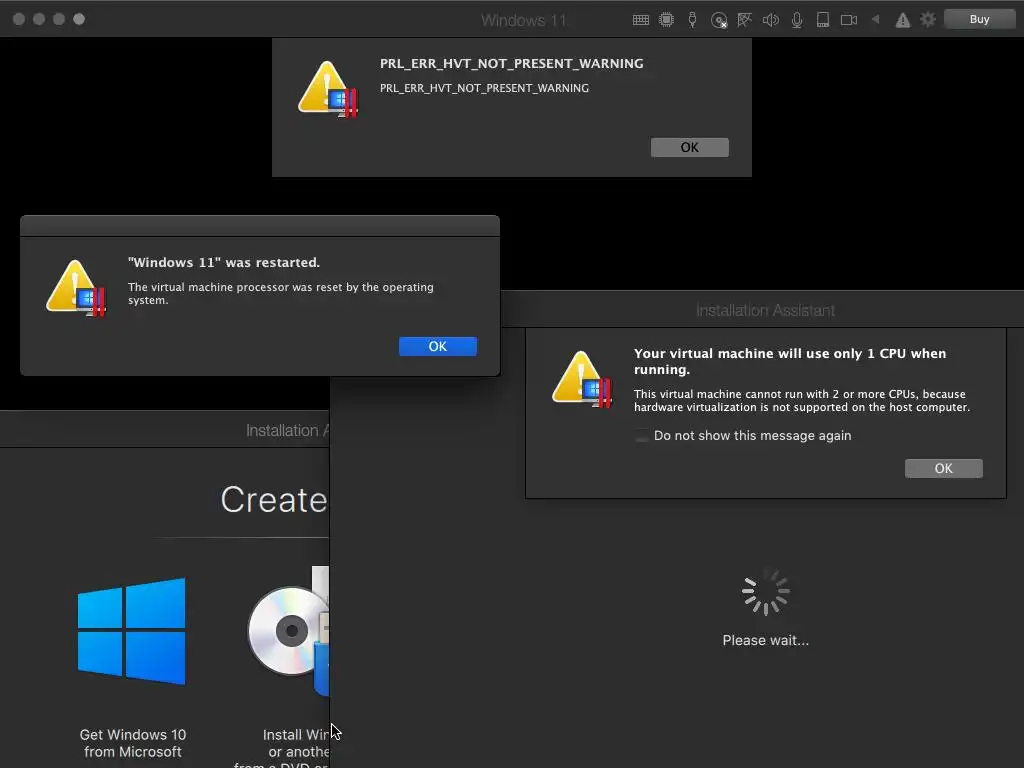Click OK in PRL_ERR_HVT_NOT_PRESENT_WARNING dialog
The width and height of the screenshot is (1024, 768).
[690, 148]
